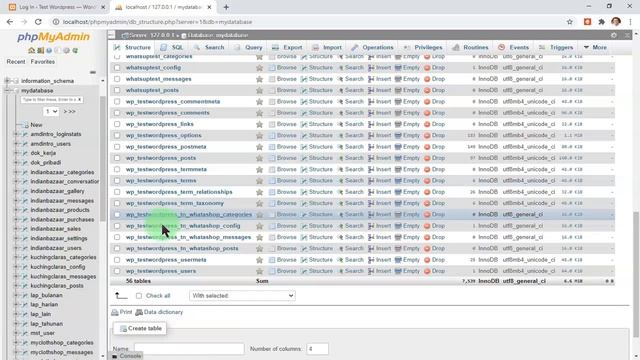Image resolution: width=640 pixels, height=360 pixels.
Task: Tick checkbox for wp_testwordpress_commentmeta table
Action: coord(117,102)
